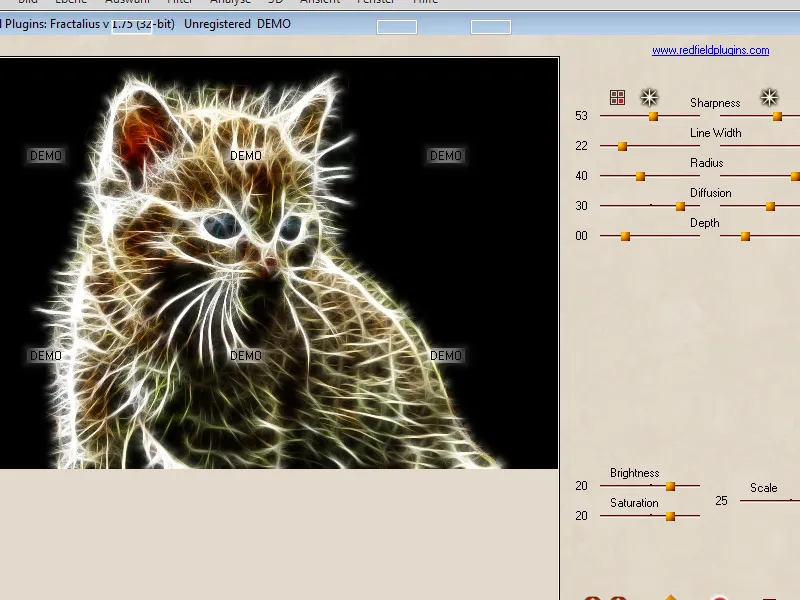
Task: Click the Sharpness slider handle
Action: pyautogui.click(x=653, y=115)
